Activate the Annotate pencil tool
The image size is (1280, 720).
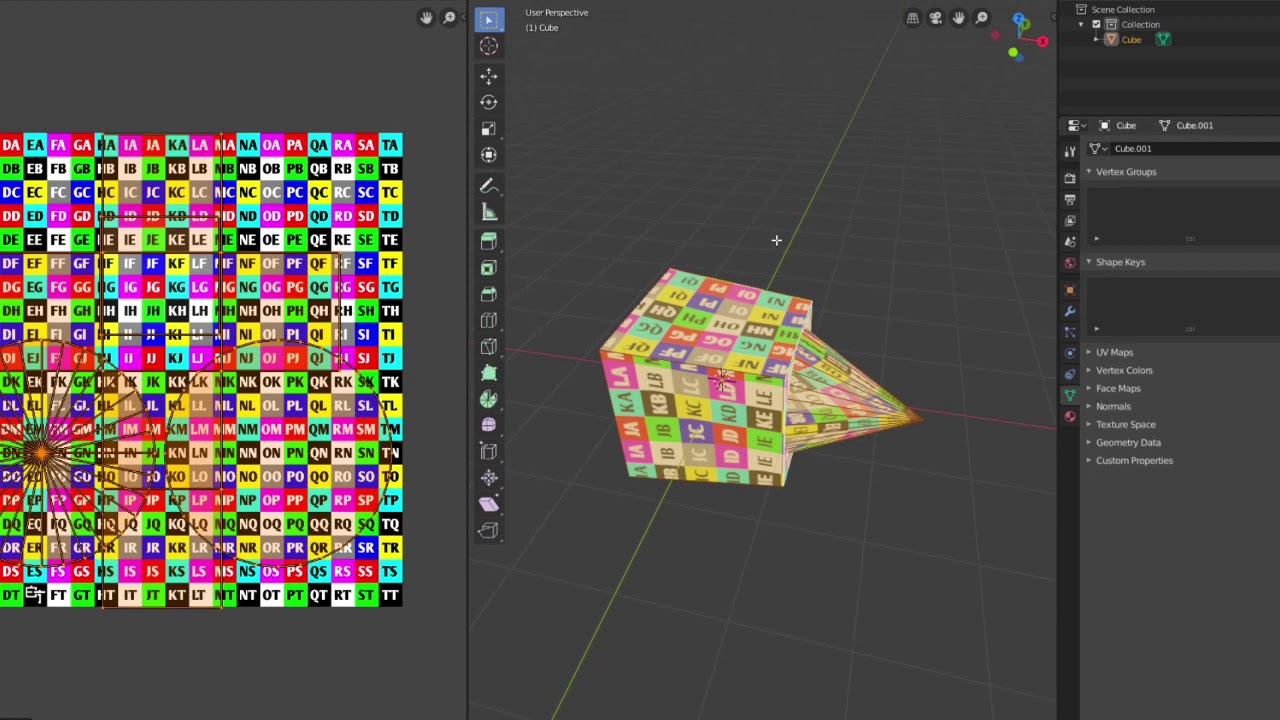(x=488, y=186)
